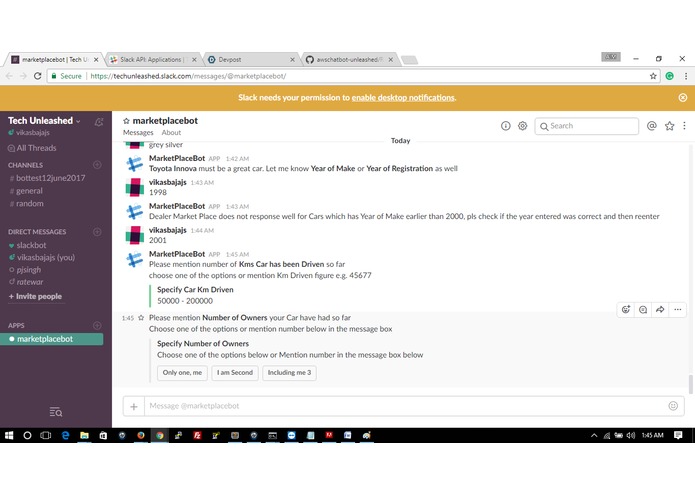Click the volume icon in the system tray
The image size is (695, 494).
tap(631, 436)
